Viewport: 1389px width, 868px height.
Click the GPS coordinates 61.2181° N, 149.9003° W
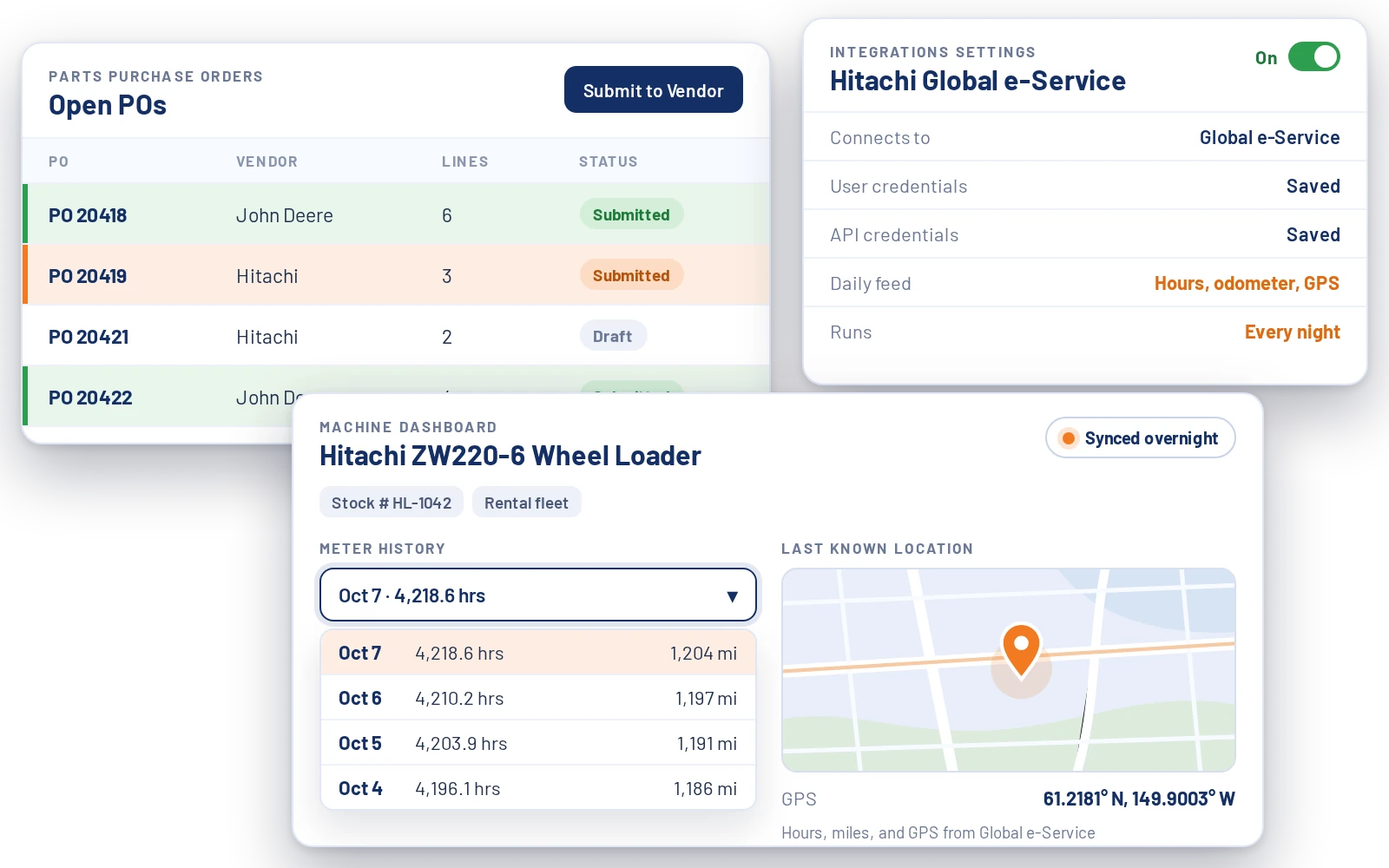point(1139,799)
